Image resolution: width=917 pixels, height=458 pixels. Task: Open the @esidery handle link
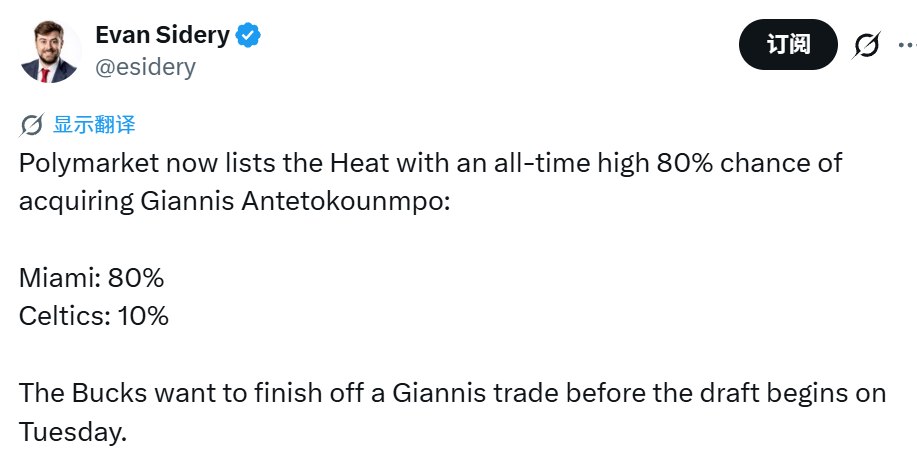coord(145,67)
